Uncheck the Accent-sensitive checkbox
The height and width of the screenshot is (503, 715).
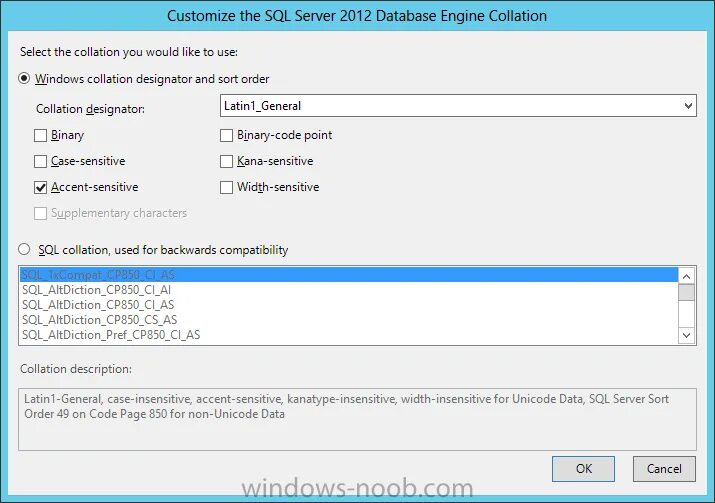point(40,187)
